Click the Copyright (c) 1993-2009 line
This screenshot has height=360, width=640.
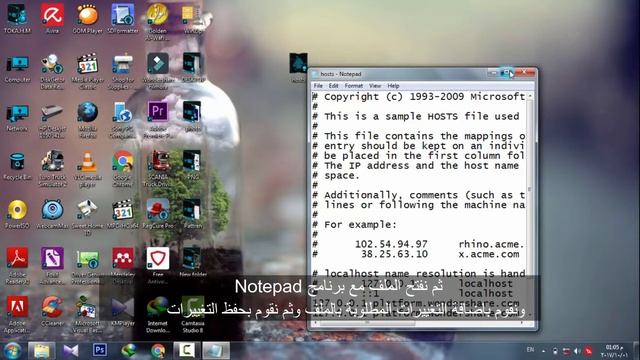419,97
